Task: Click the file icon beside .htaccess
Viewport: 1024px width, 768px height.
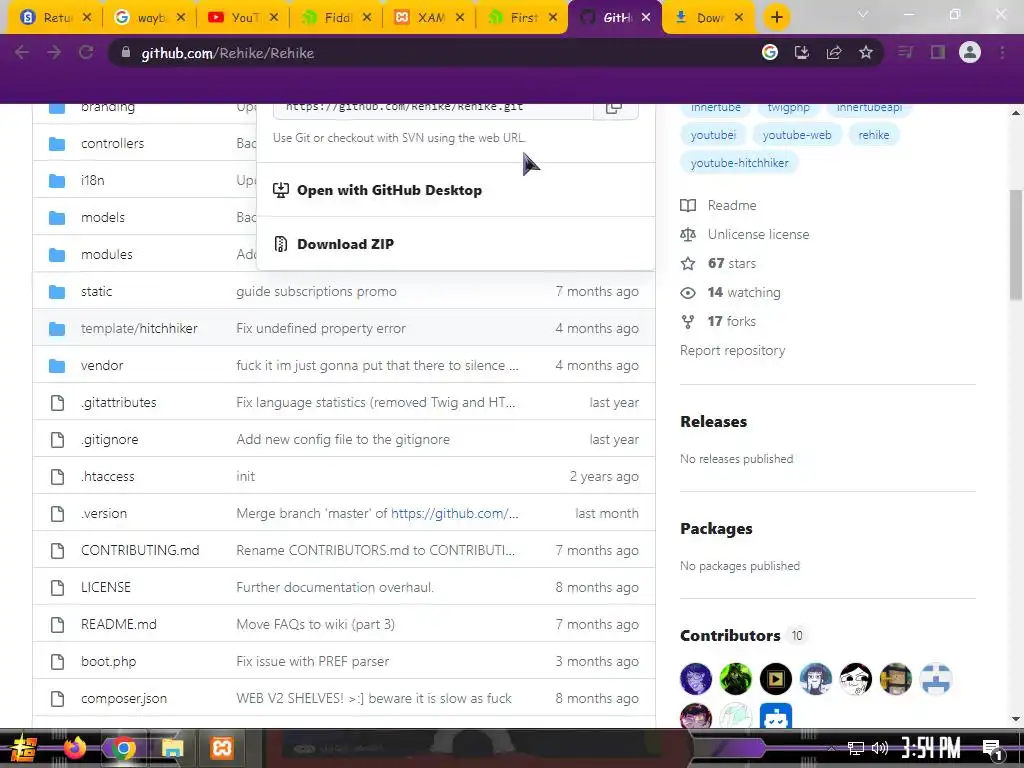Action: pos(57,477)
